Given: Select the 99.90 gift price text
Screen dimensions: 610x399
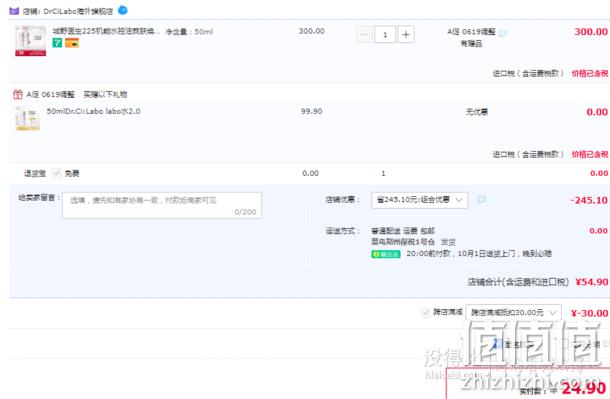Looking at the screenshot, I should pyautogui.click(x=312, y=111).
